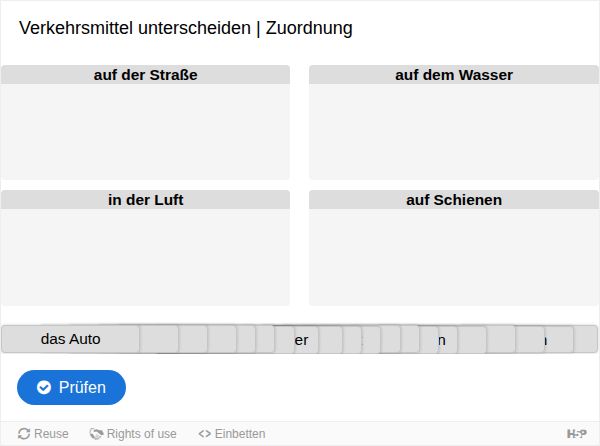
Task: Click the 'auf dem Wasser' drop zone area
Action: click(x=454, y=132)
